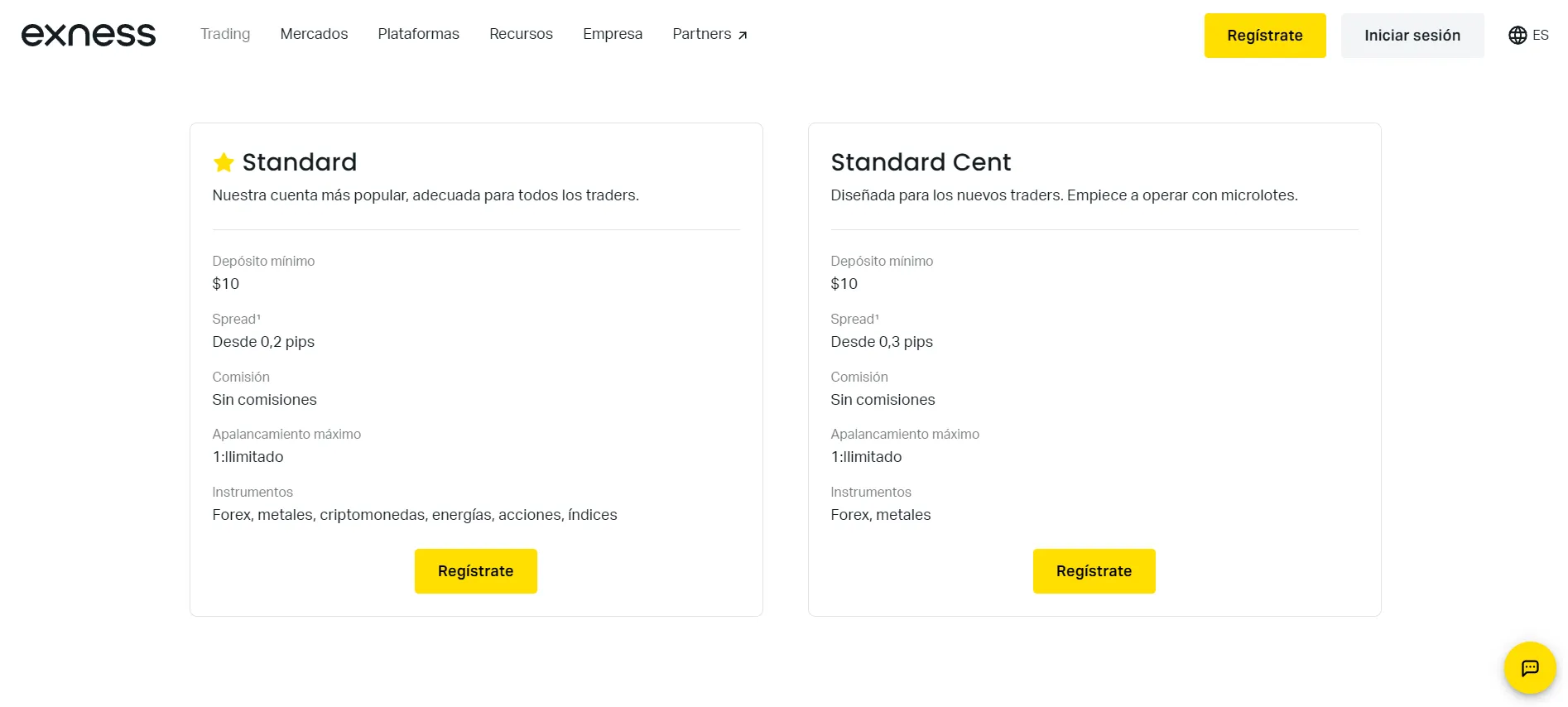
Task: Click Regístrate in the top header
Action: (x=1265, y=36)
